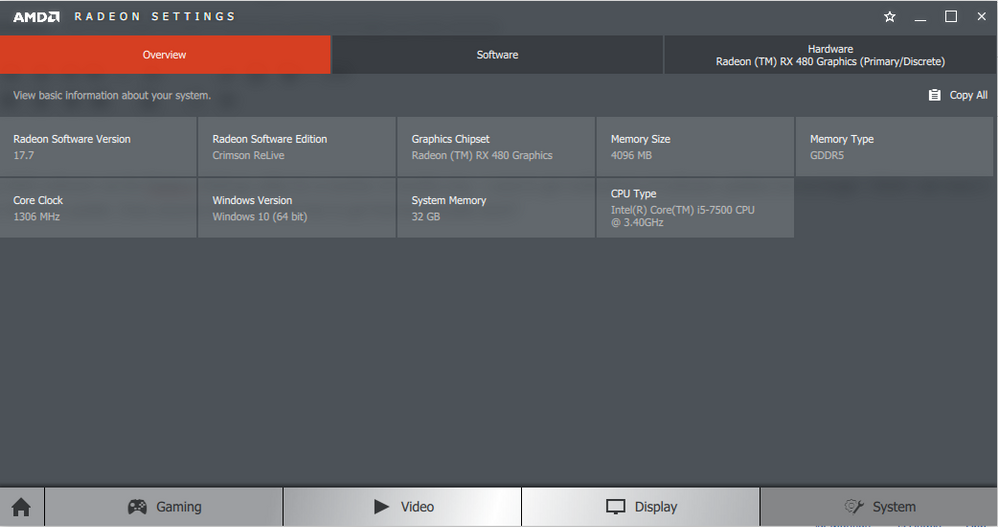Open the Video section

(402, 507)
